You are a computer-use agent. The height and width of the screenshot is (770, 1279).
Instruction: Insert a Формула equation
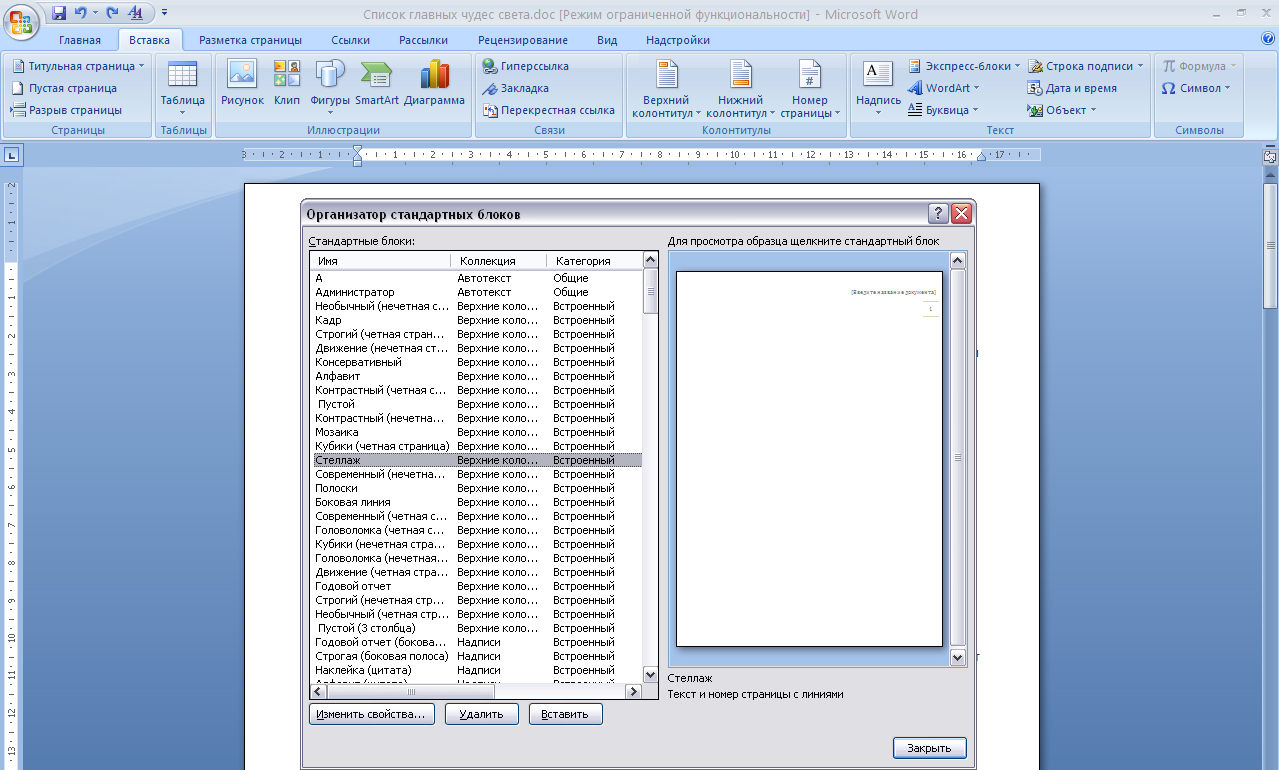point(1199,66)
